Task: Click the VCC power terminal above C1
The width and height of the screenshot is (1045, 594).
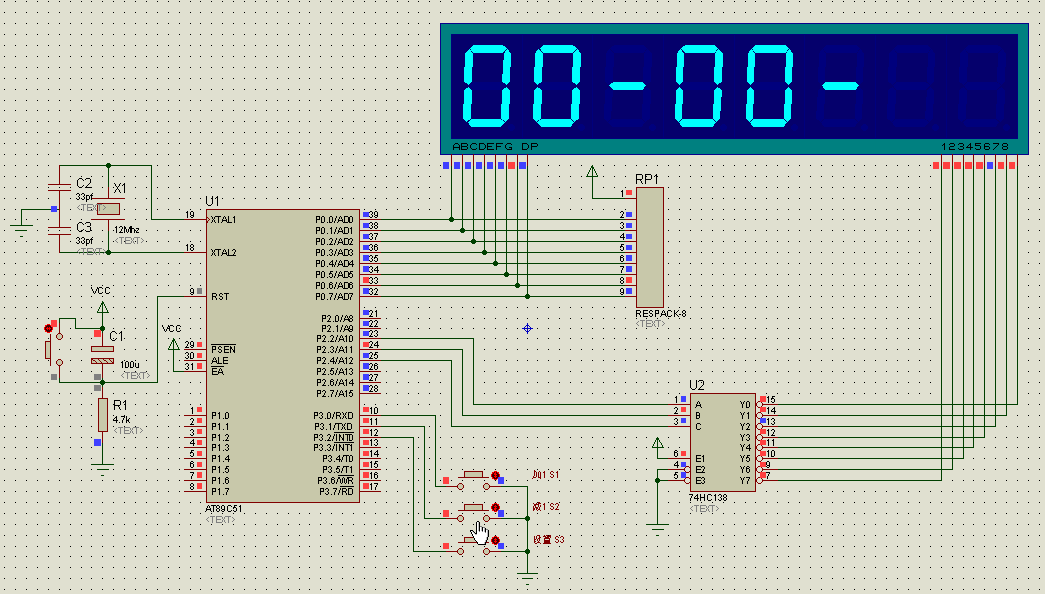Action: tap(102, 307)
